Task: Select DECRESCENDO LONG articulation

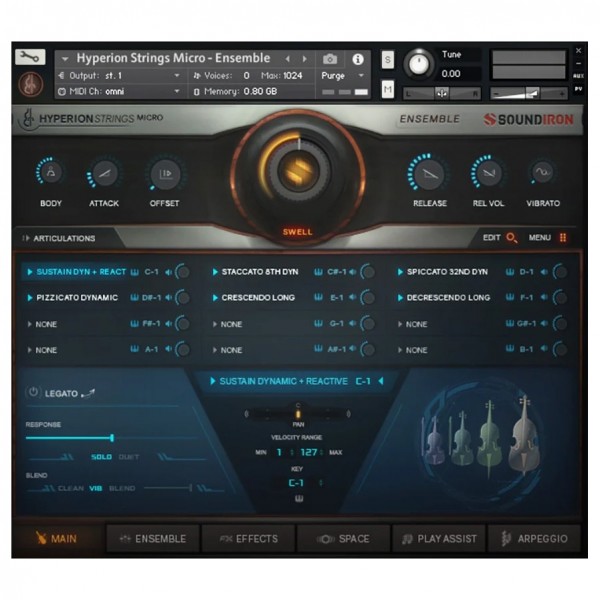Action: (448, 297)
